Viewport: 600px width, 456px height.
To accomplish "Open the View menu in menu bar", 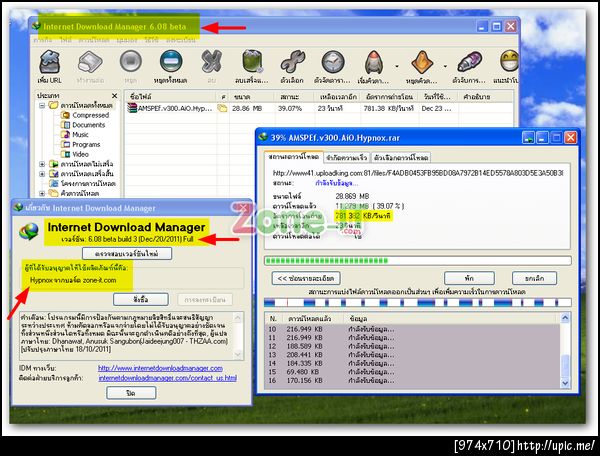I will [x=127, y=40].
